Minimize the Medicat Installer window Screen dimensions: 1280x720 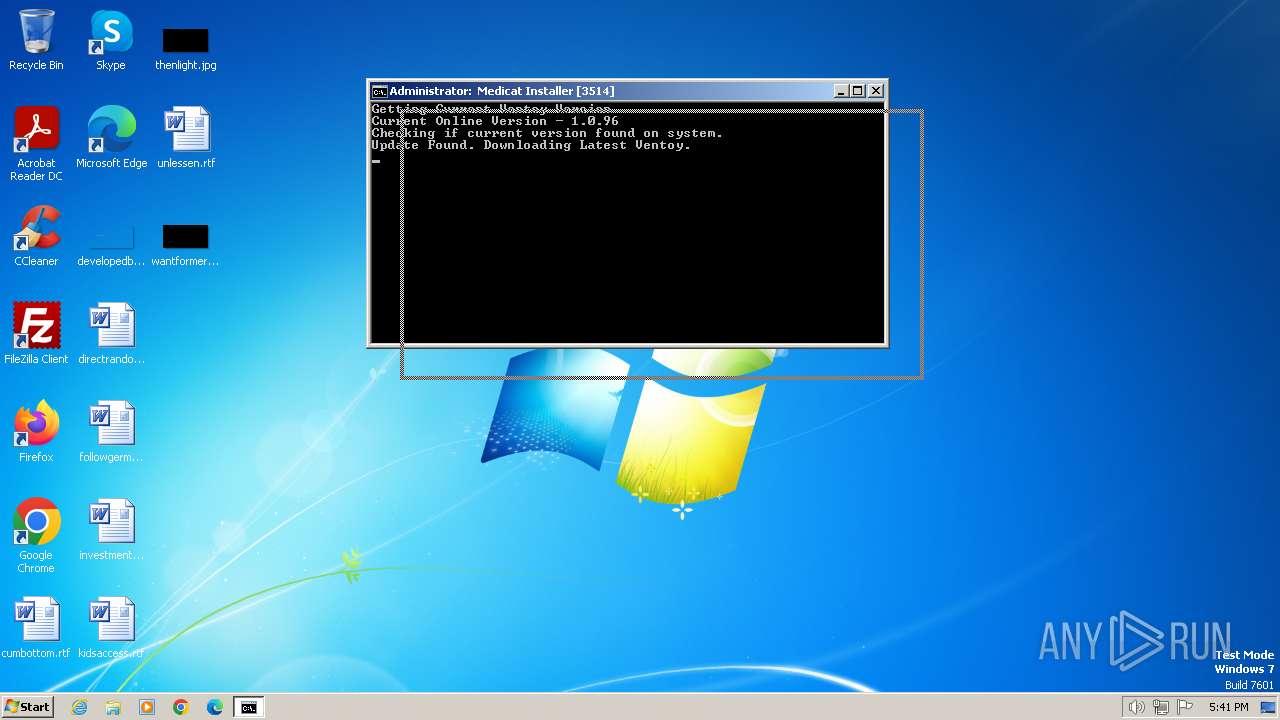click(x=841, y=91)
